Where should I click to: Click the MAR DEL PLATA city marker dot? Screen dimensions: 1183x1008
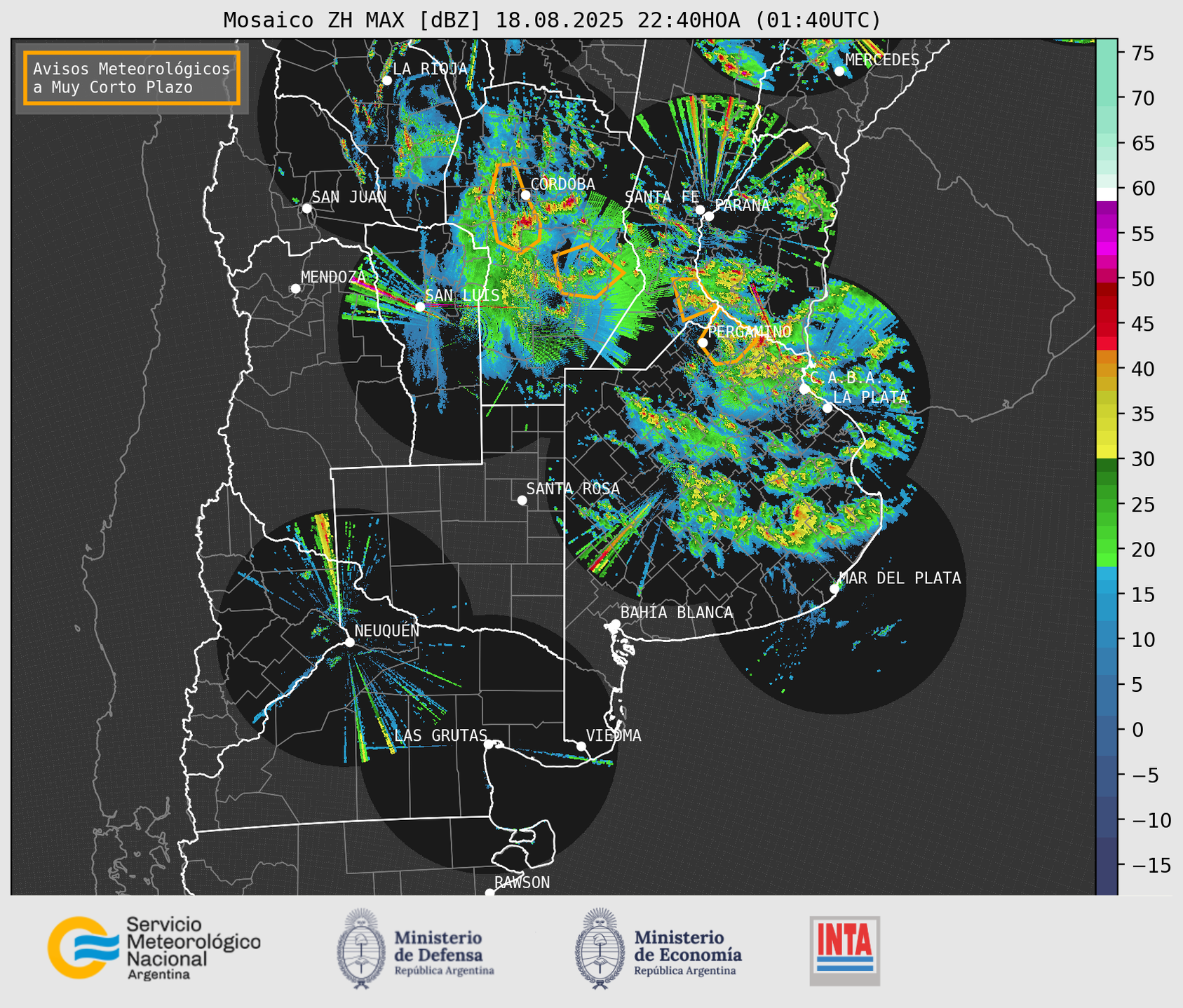tap(834, 589)
